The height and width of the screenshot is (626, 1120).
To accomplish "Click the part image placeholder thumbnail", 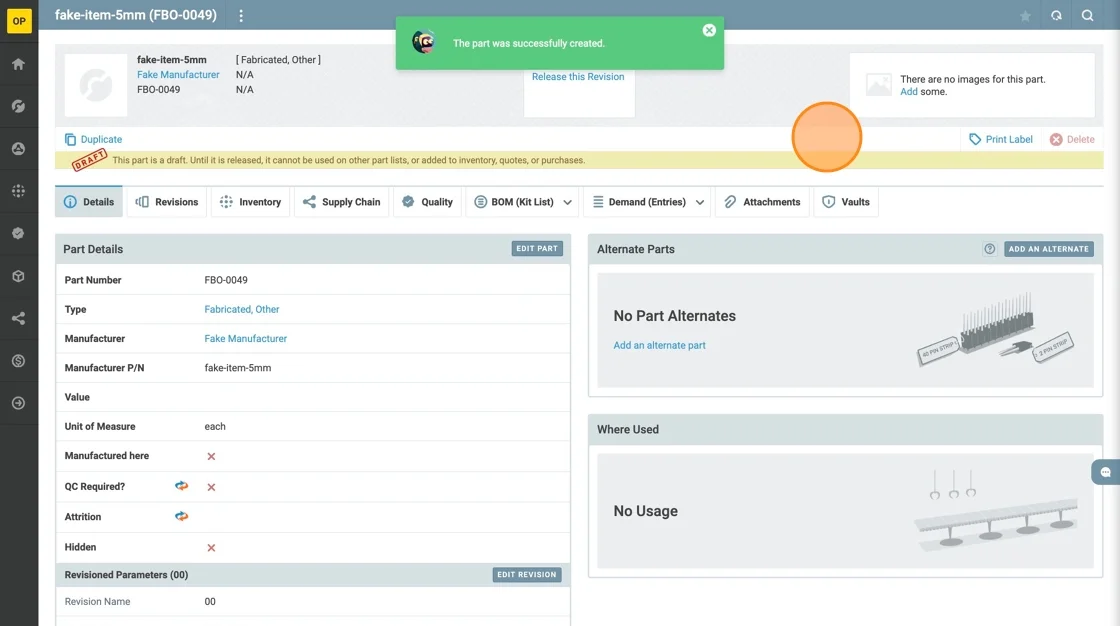I will (x=96, y=85).
